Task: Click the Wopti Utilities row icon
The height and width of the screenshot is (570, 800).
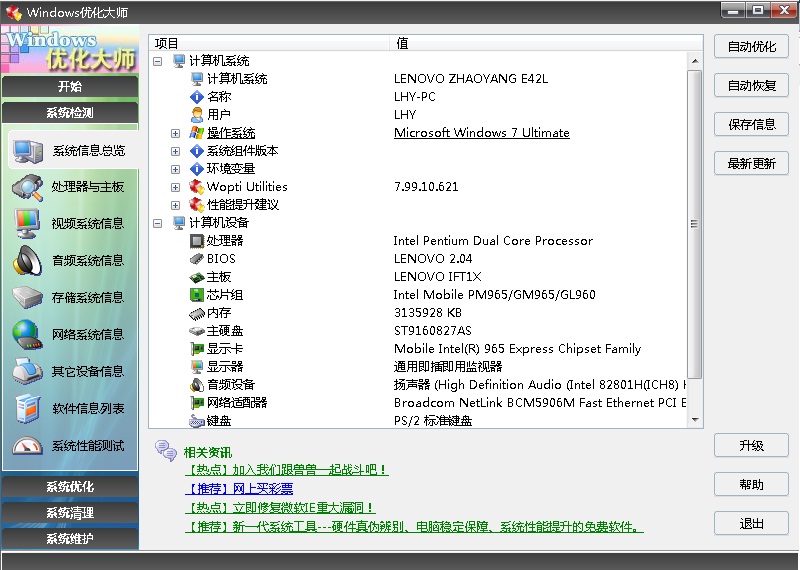Action: pos(196,187)
